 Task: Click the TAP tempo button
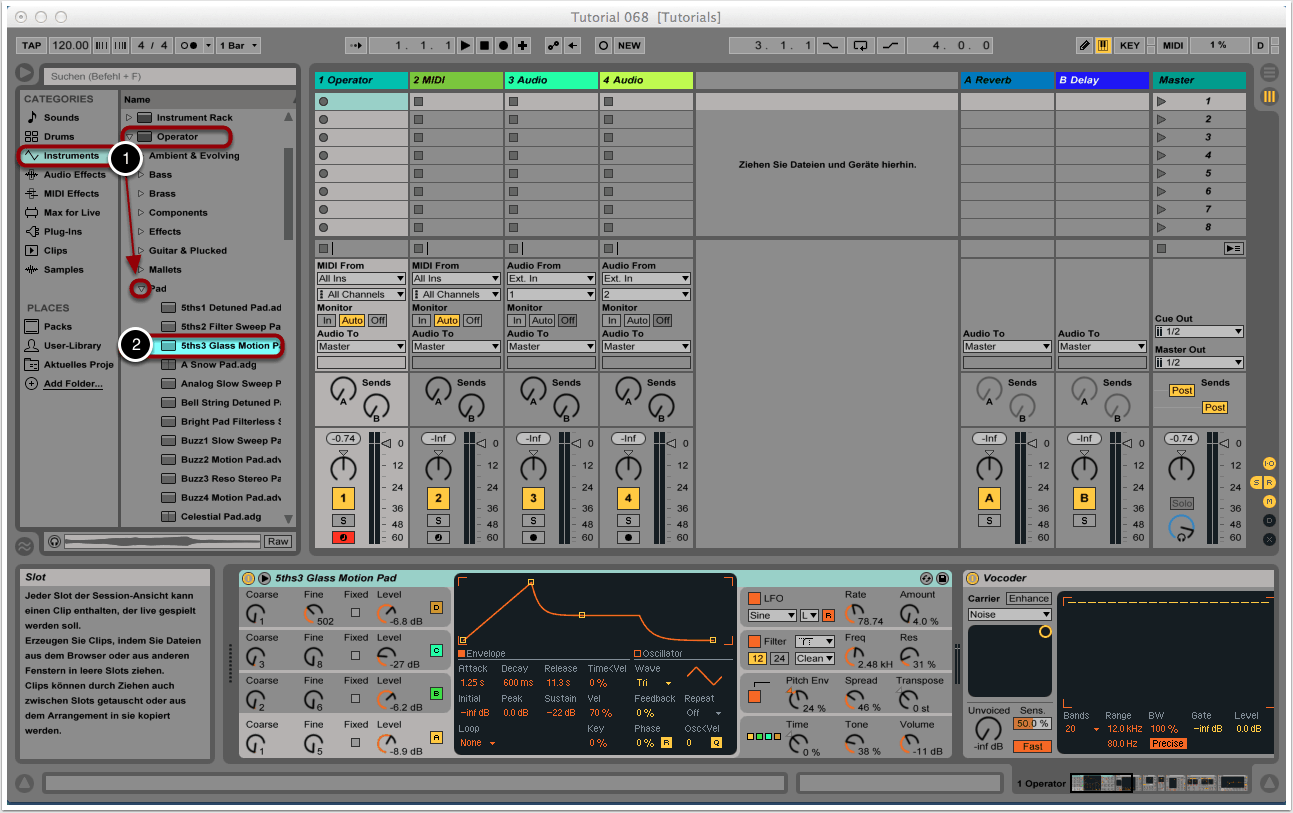click(x=32, y=46)
